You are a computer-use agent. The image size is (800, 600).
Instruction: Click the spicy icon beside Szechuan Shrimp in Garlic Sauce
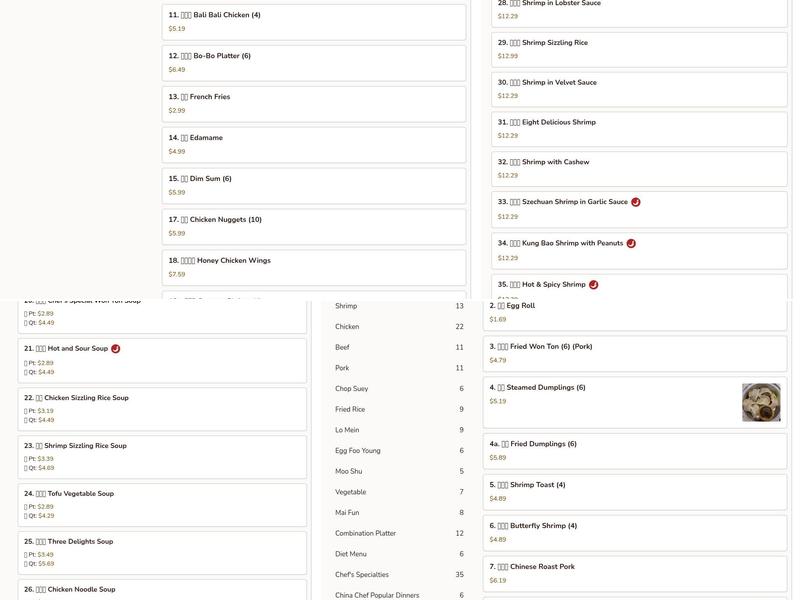coord(636,202)
